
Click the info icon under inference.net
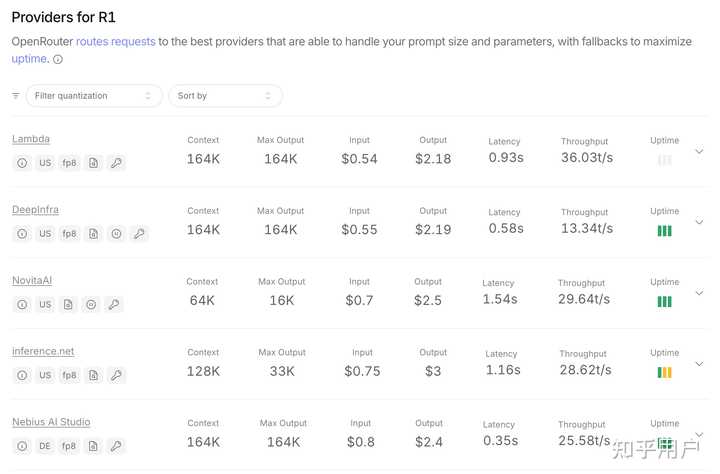pos(22,376)
